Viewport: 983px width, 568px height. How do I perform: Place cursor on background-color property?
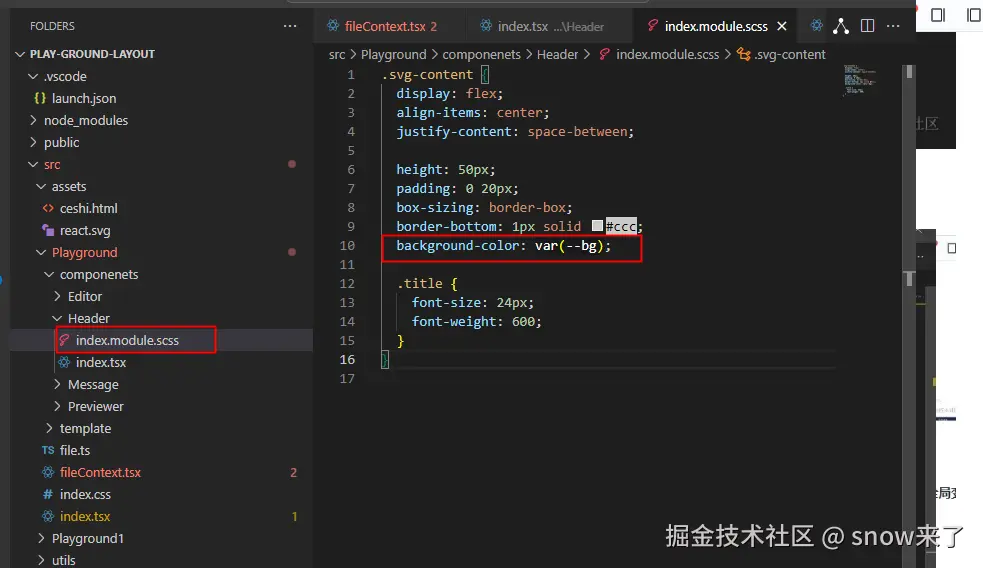coord(458,245)
